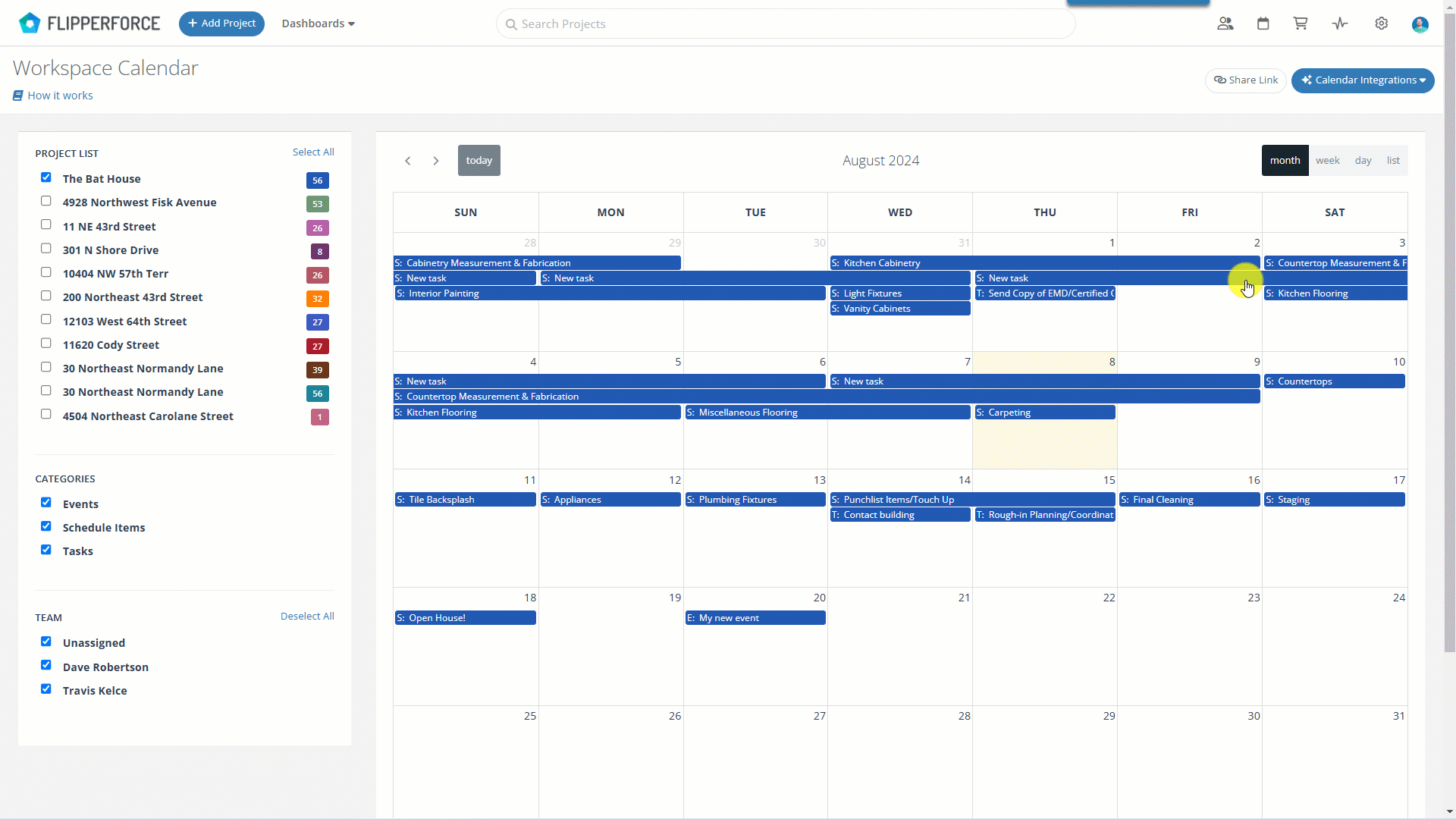Click the FlipperForce home logo icon
This screenshot has height=819, width=1456.
coord(30,23)
